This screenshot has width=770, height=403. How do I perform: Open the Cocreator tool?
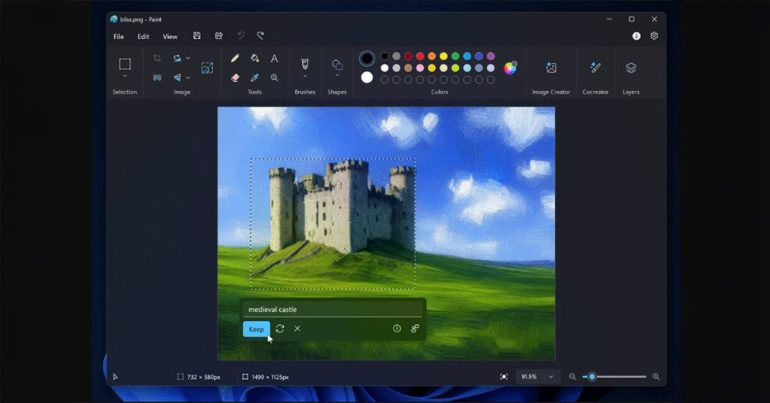pos(595,68)
